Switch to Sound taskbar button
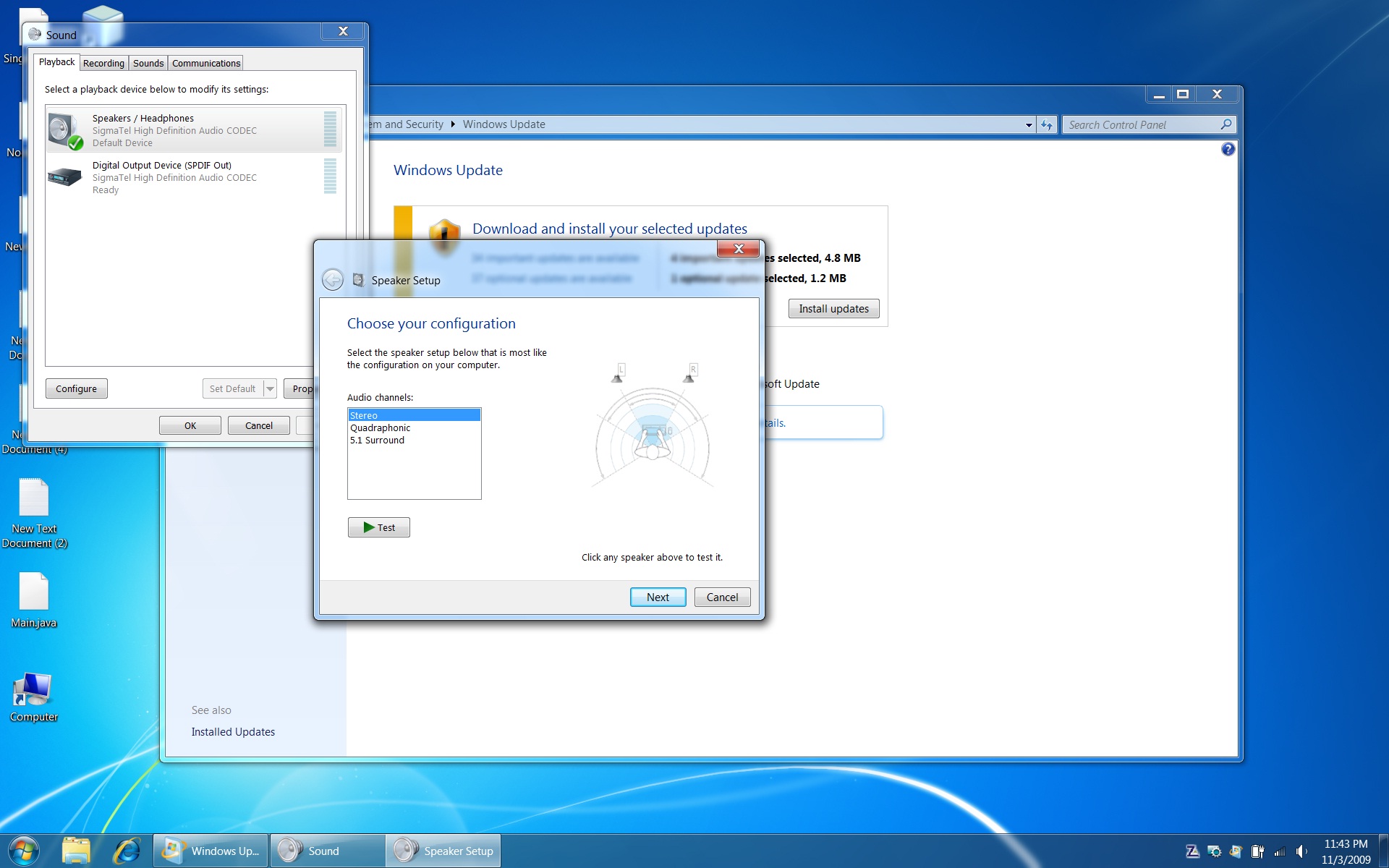Viewport: 1389px width, 868px height. 328,851
